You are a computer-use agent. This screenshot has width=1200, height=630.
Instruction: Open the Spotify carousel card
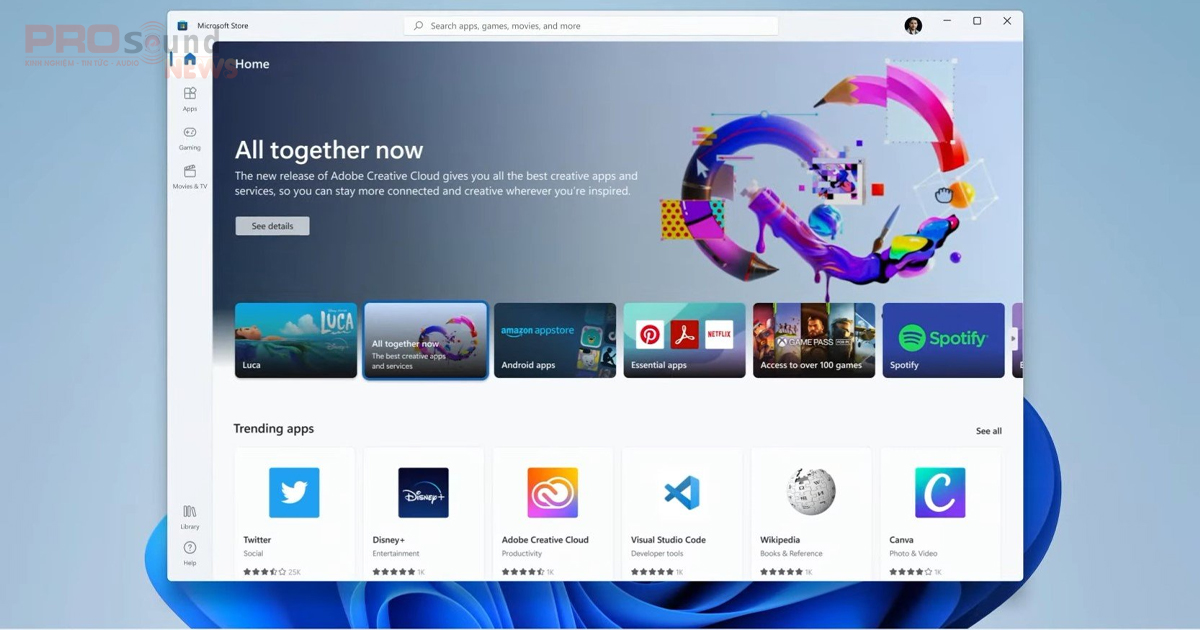943,340
